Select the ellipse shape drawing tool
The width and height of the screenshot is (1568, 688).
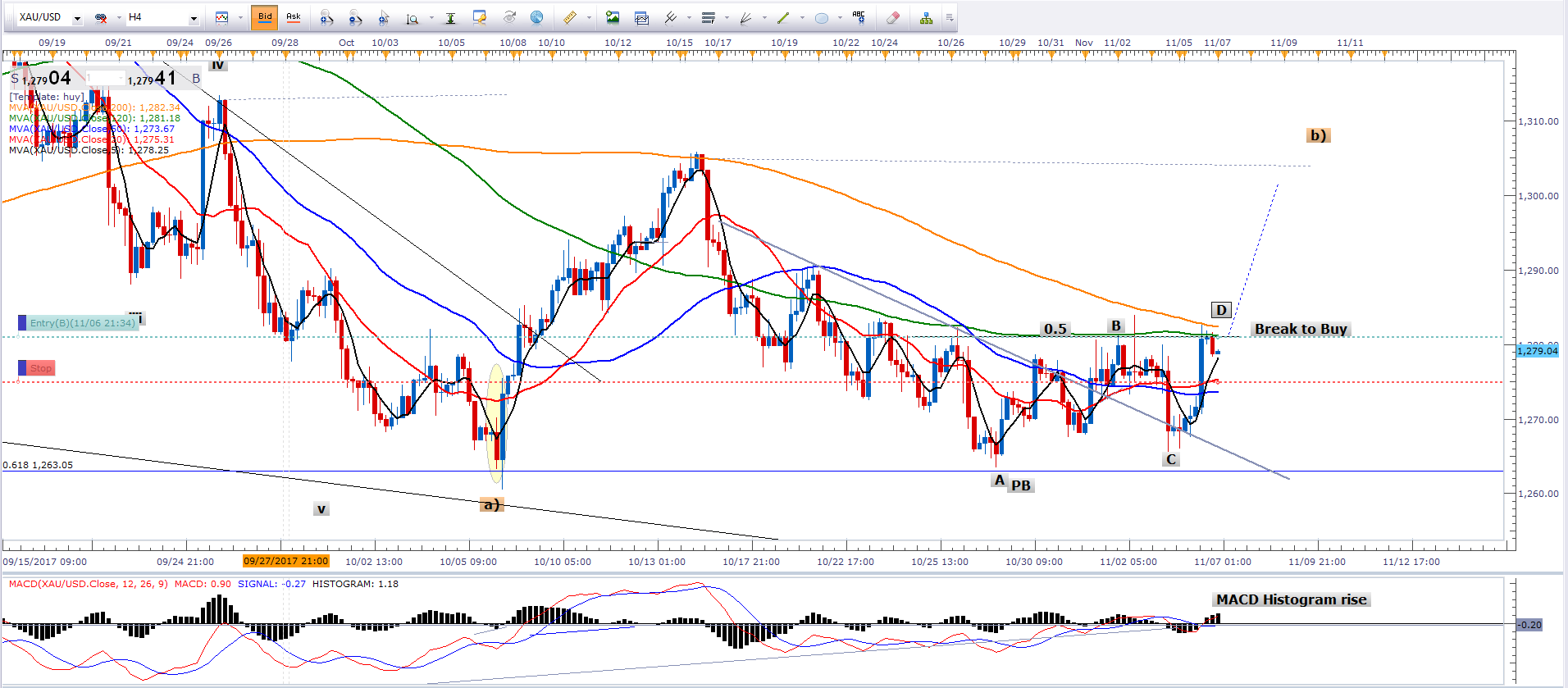click(x=821, y=17)
